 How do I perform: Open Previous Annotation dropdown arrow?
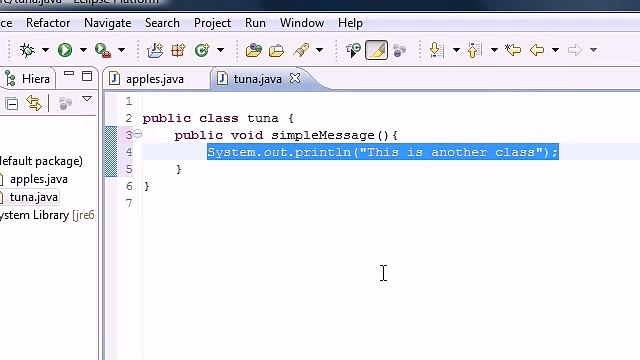tap(494, 50)
